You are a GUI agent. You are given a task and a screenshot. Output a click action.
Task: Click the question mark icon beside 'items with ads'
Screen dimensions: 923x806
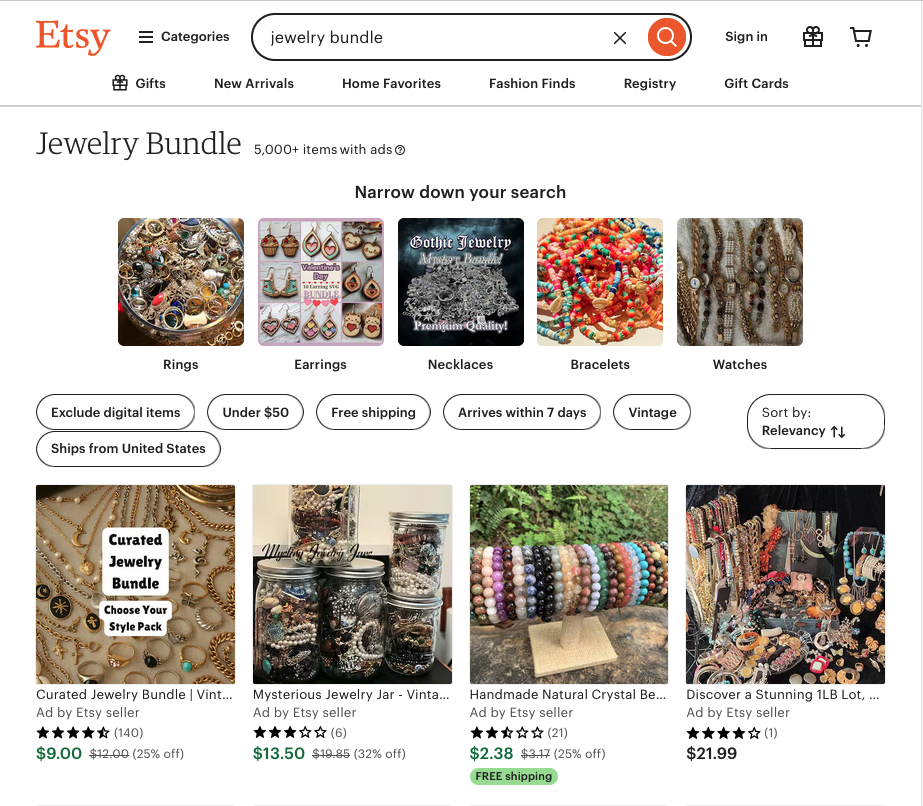pos(400,150)
